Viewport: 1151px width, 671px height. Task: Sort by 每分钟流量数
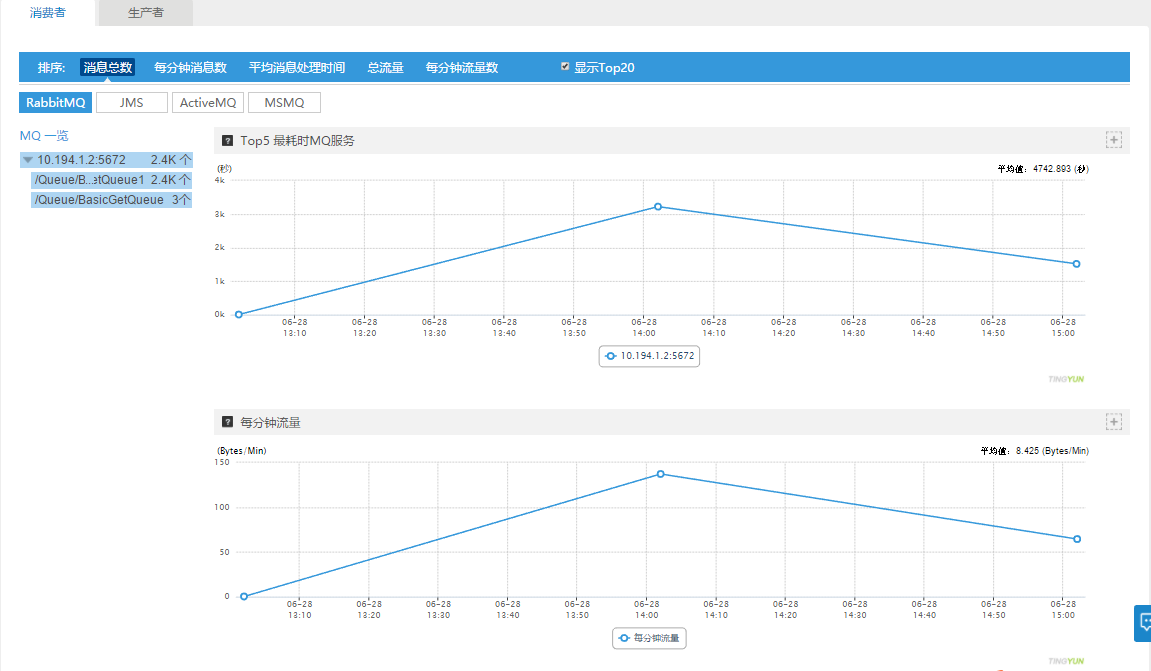click(x=462, y=68)
